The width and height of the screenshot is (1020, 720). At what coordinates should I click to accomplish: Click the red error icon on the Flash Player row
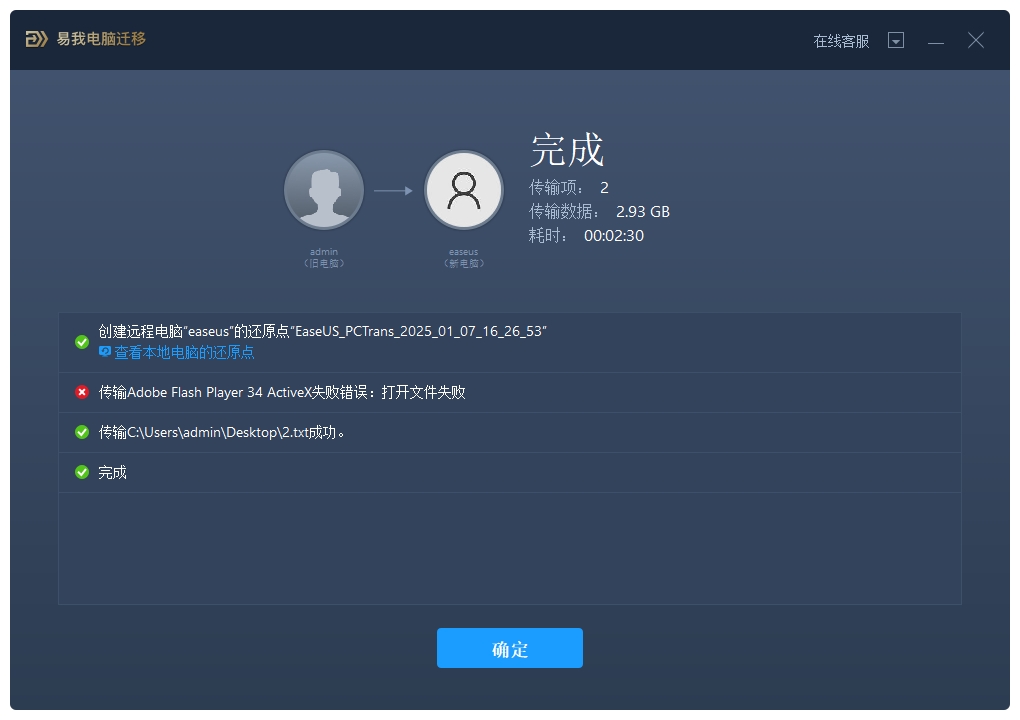coord(81,392)
